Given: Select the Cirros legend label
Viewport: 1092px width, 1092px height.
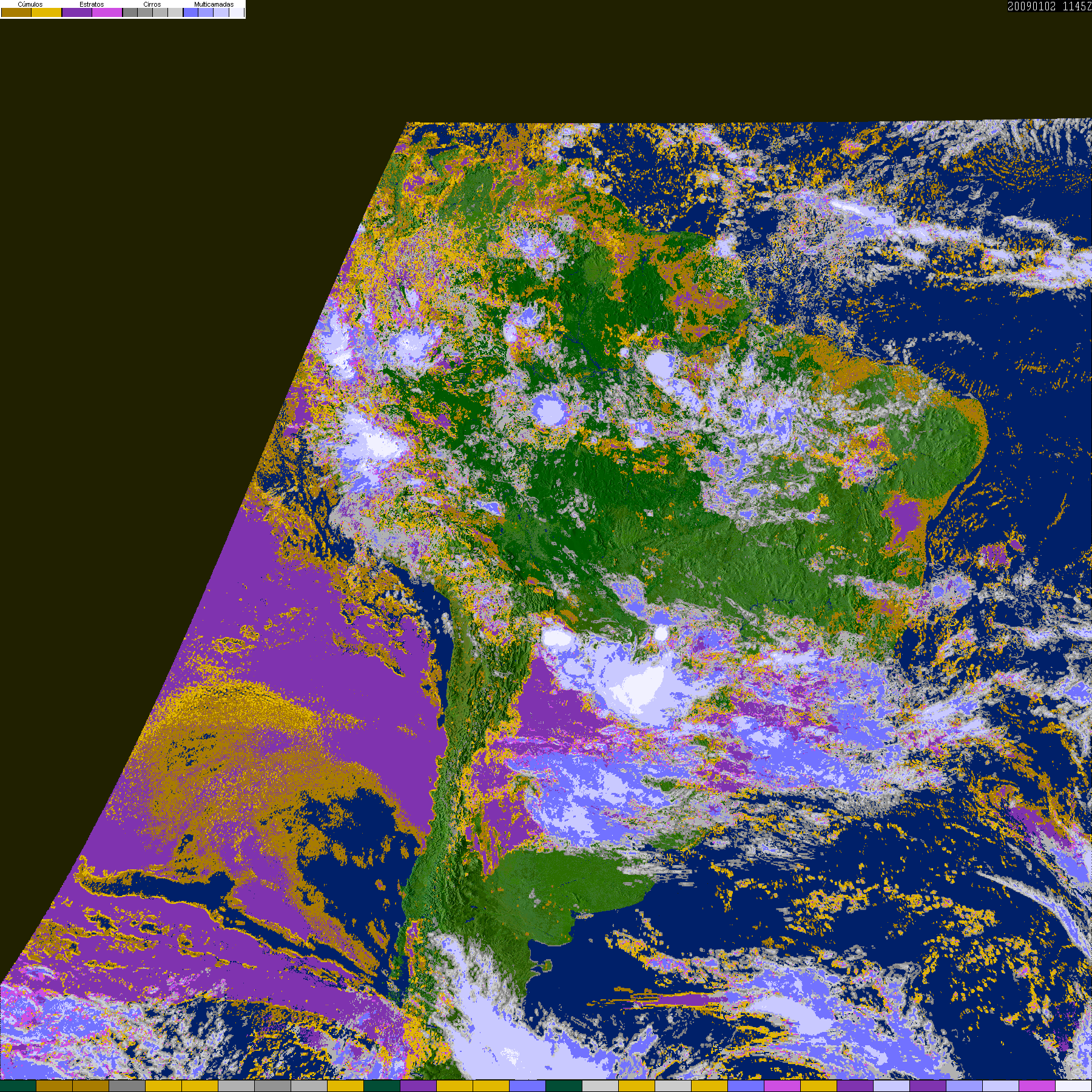Looking at the screenshot, I should [152, 4].
